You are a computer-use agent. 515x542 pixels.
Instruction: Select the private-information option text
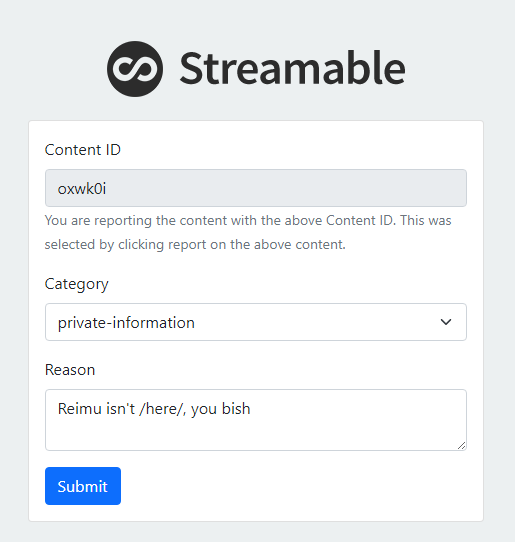click(126, 323)
